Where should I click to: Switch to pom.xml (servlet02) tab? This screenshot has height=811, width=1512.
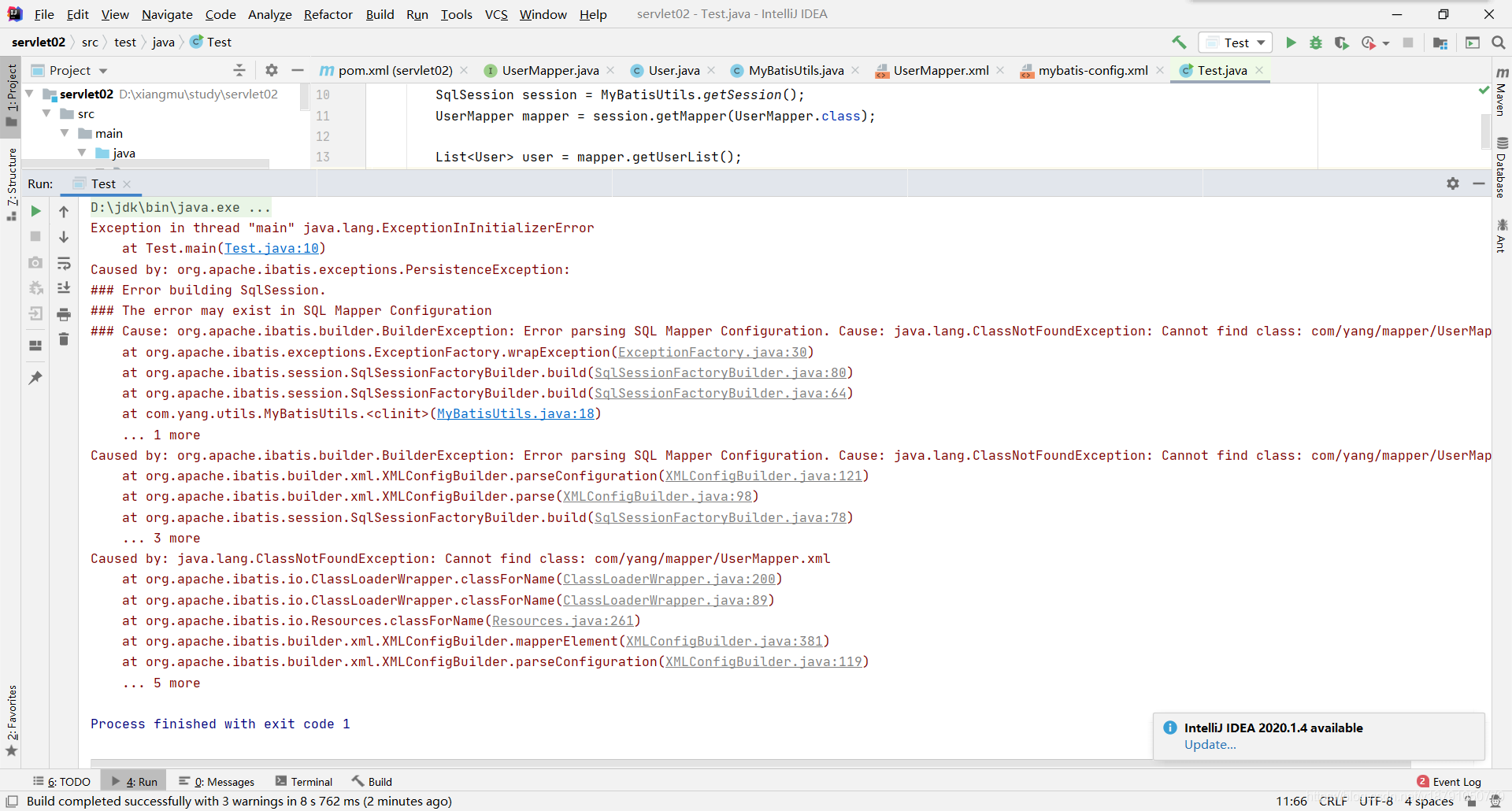click(x=395, y=70)
